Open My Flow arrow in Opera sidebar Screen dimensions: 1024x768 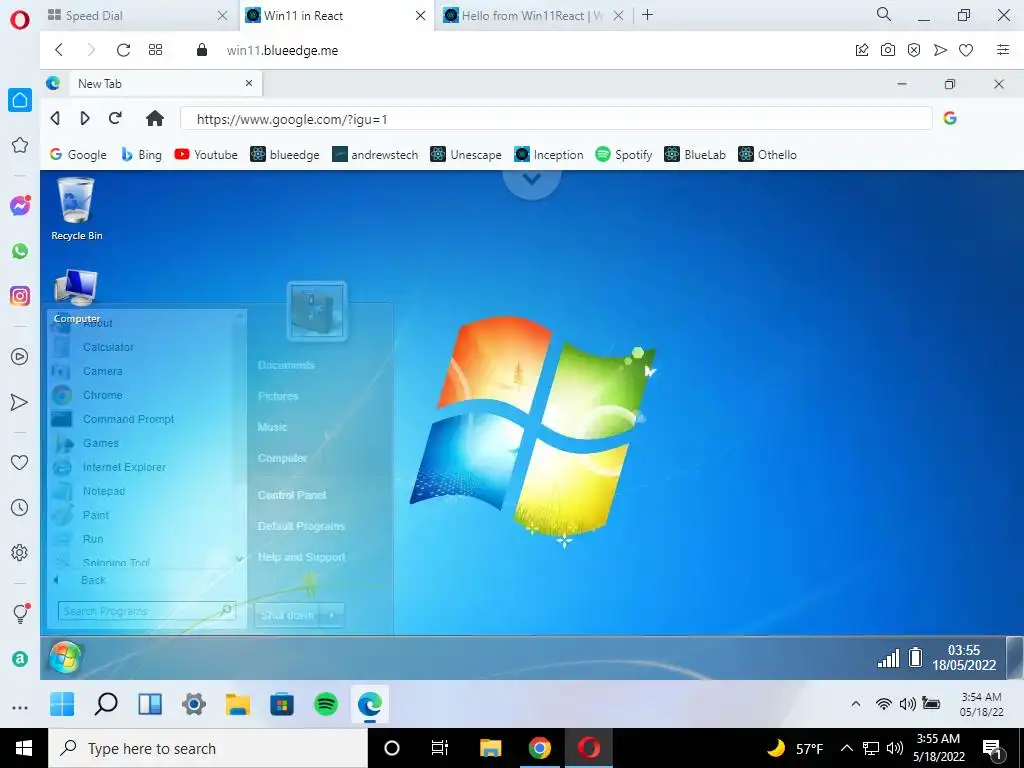pyautogui.click(x=20, y=402)
